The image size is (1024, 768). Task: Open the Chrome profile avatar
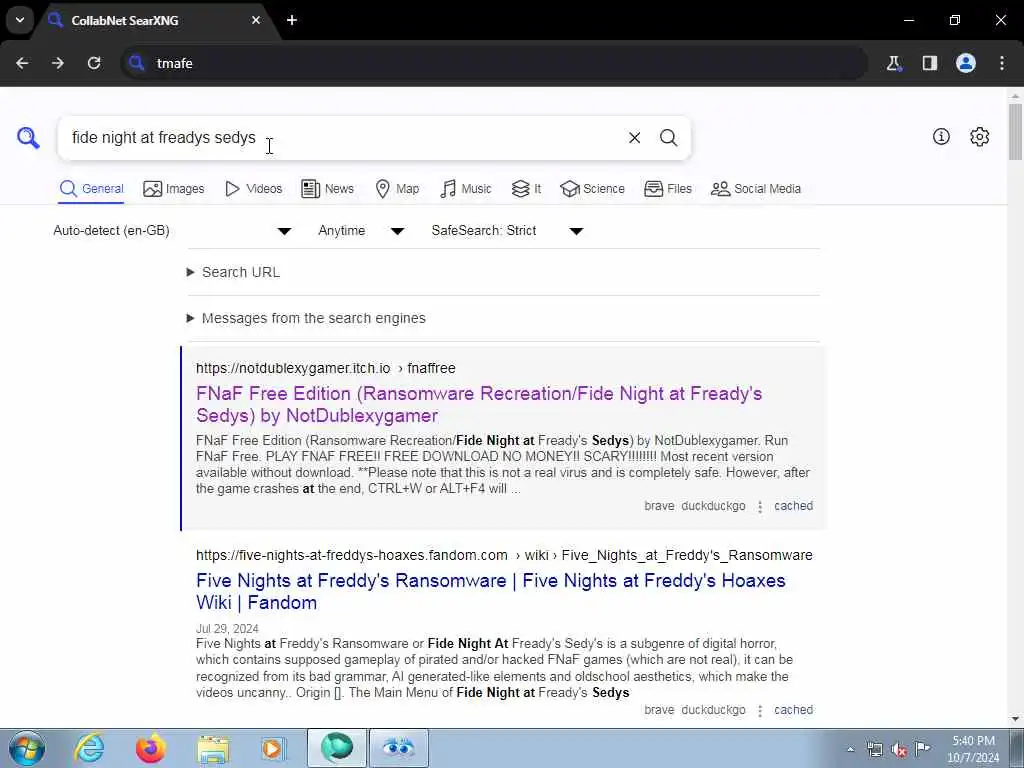[966, 63]
